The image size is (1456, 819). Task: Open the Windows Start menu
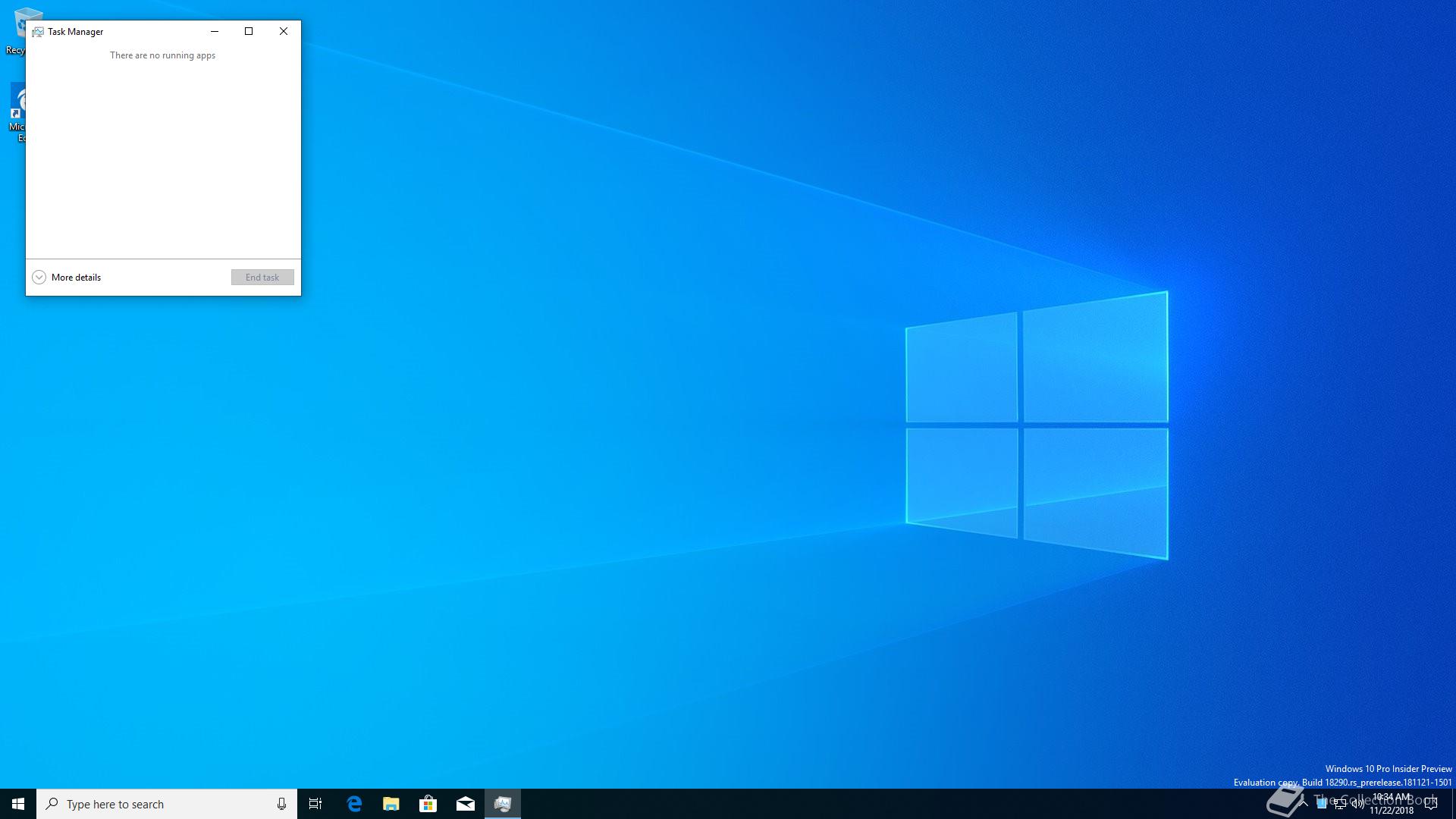tap(18, 804)
